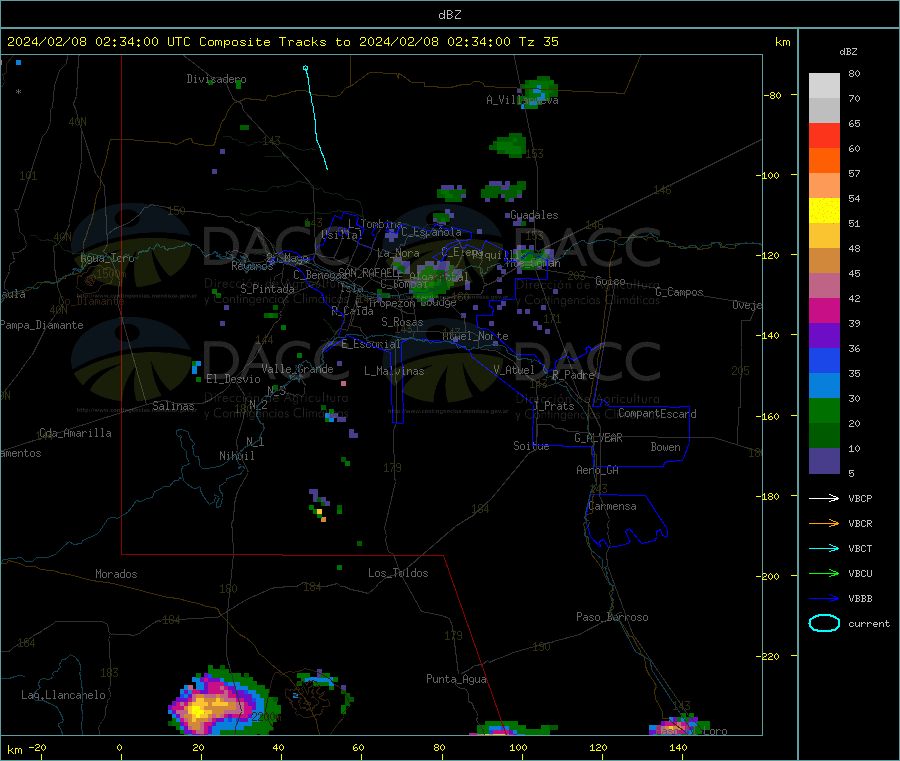Image resolution: width=900 pixels, height=761 pixels.
Task: Select the light orange 57–54 dBZ swatch
Action: pyautogui.click(x=824, y=185)
